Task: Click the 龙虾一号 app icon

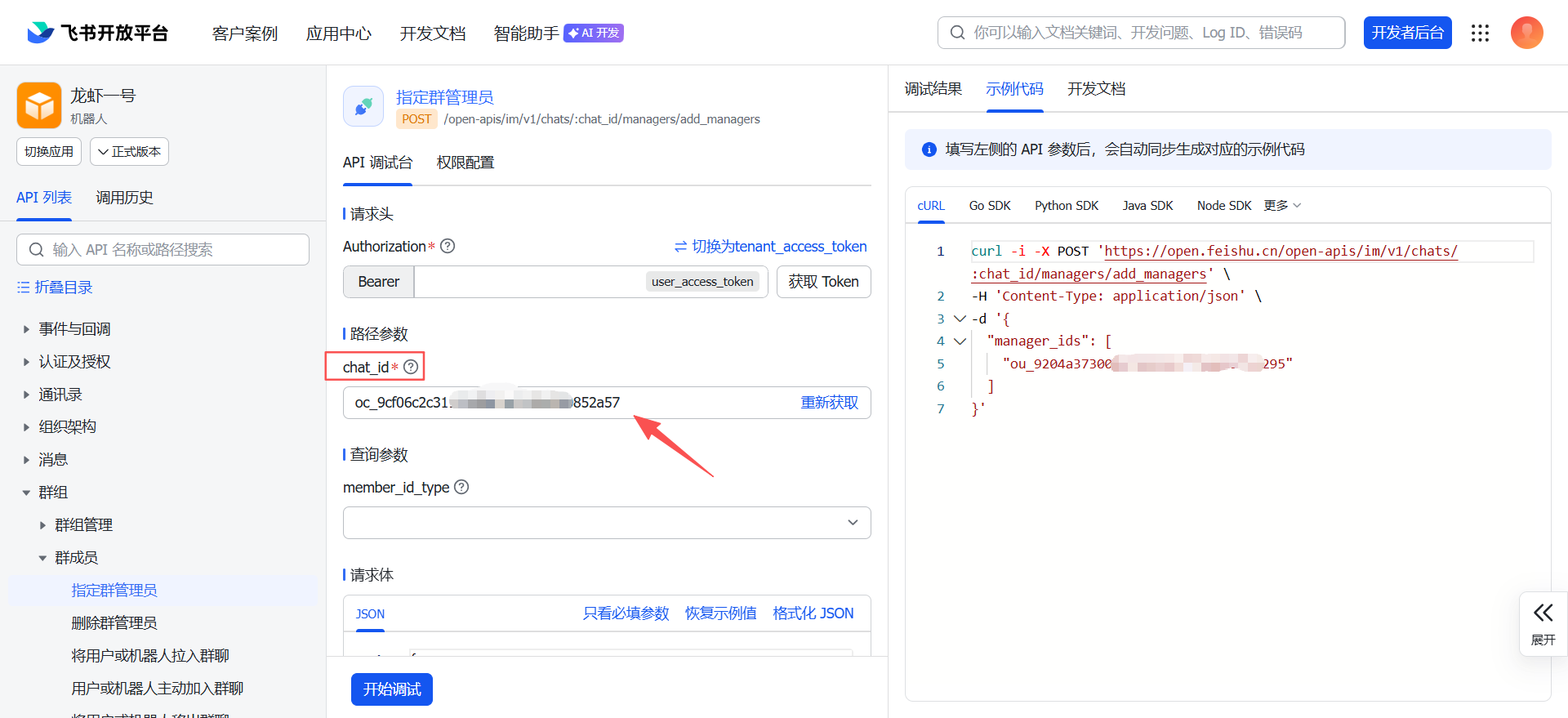Action: click(x=39, y=105)
